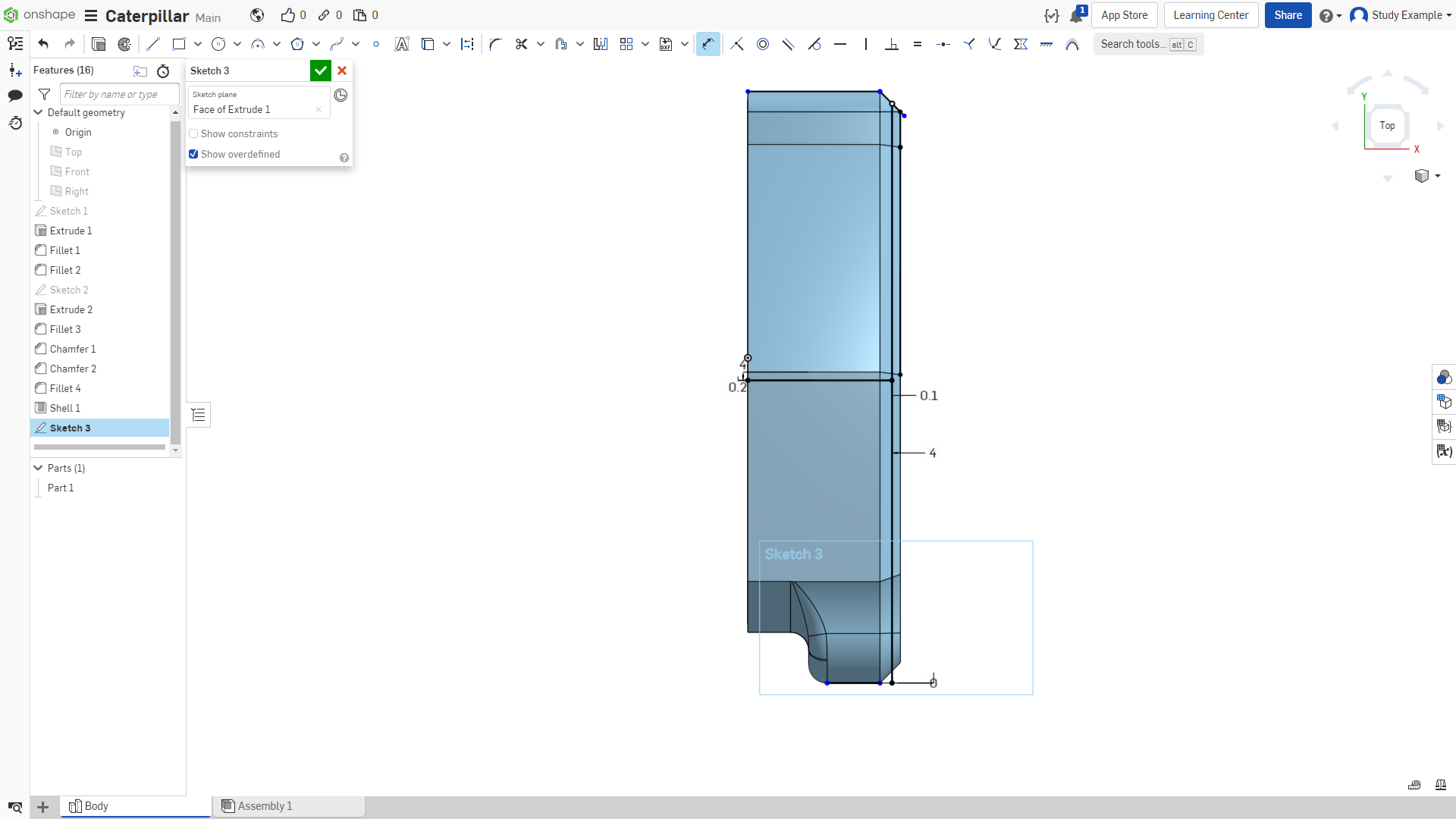Apply the Equal constraint
The height and width of the screenshot is (819, 1456).
pyautogui.click(x=918, y=44)
